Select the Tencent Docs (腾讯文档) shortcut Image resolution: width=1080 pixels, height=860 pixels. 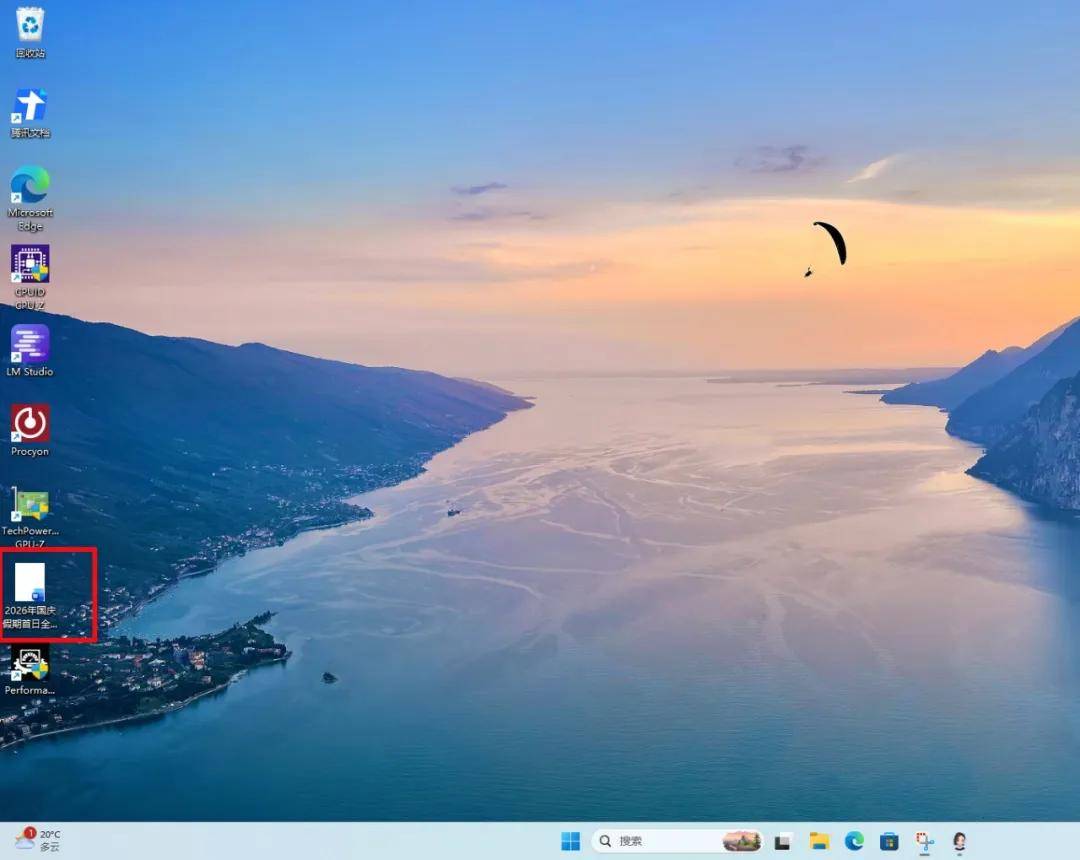[30, 113]
